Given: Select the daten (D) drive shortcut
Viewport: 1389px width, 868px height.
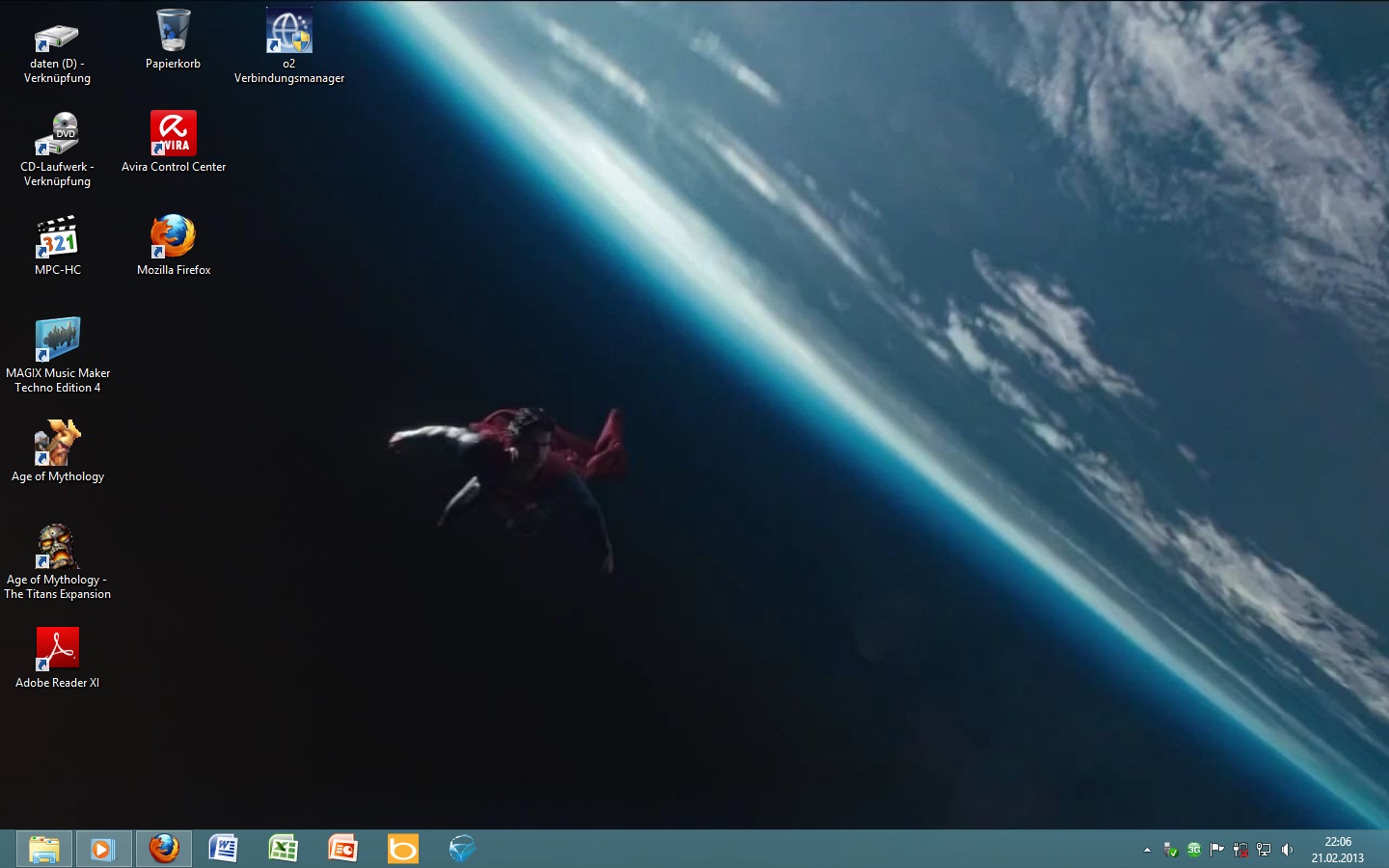Looking at the screenshot, I should coord(57,37).
